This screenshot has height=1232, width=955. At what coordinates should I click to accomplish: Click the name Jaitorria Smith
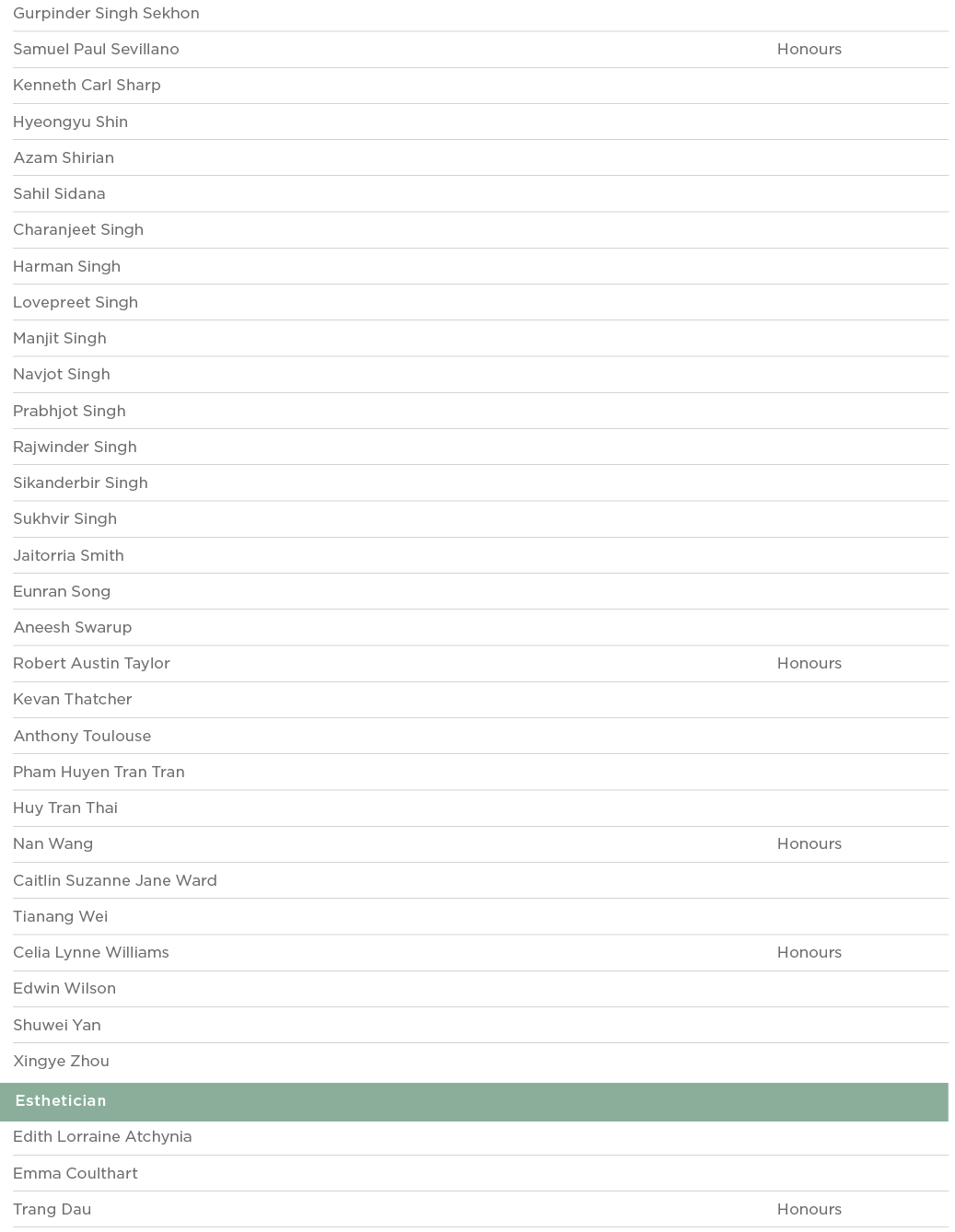(68, 555)
